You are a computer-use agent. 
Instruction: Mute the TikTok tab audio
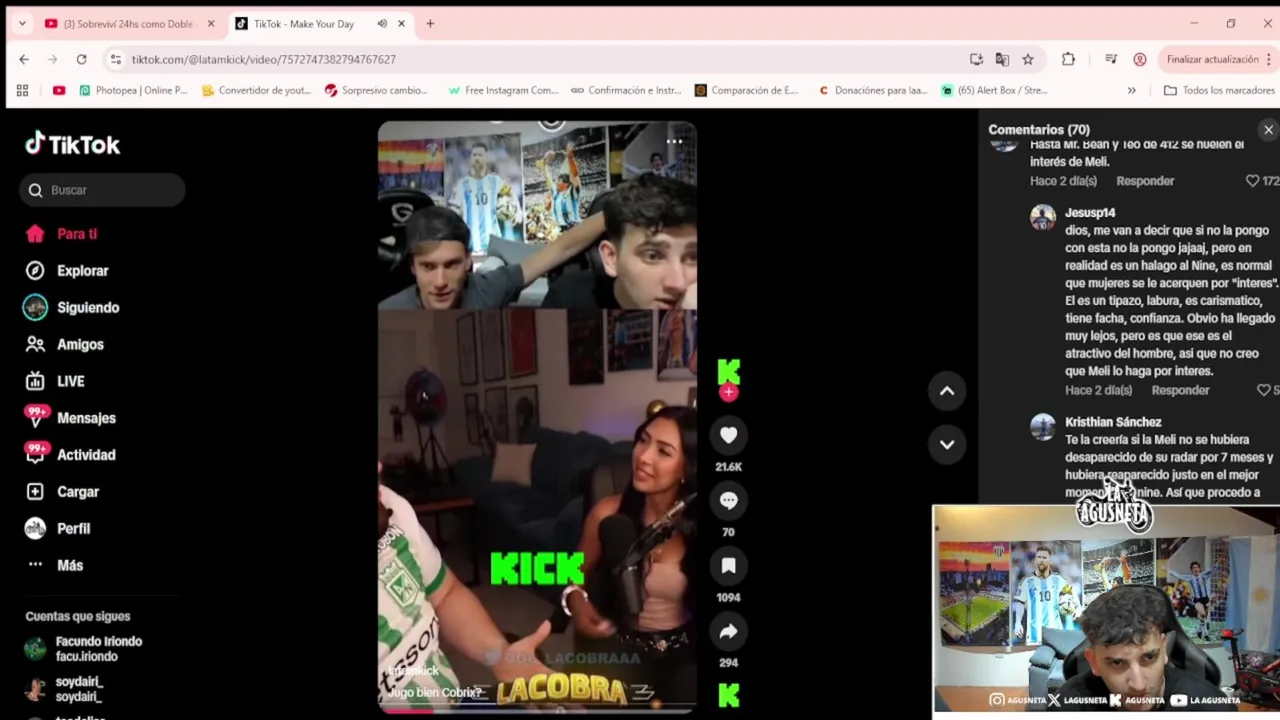click(x=382, y=24)
